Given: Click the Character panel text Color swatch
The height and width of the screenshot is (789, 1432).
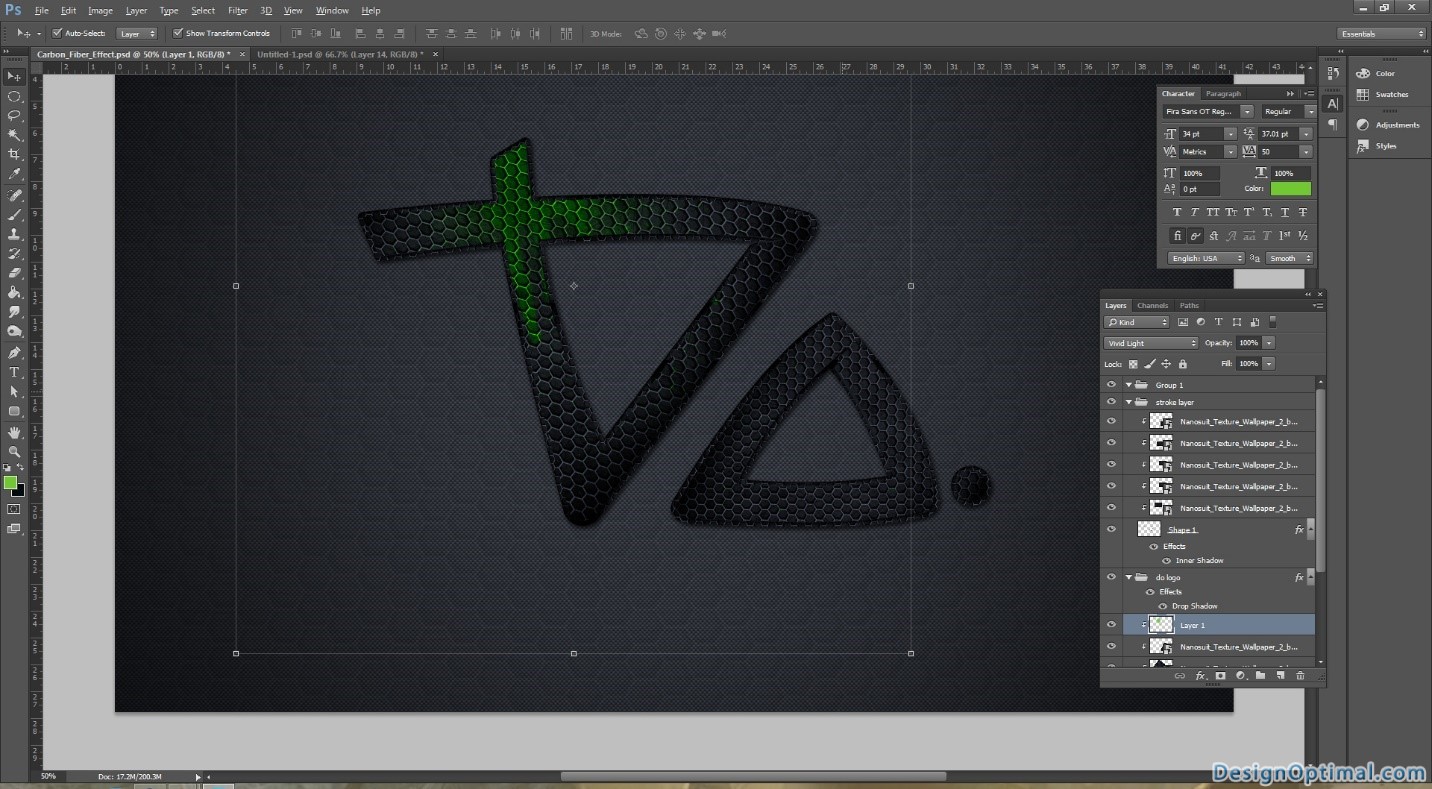Looking at the screenshot, I should pos(1290,188).
